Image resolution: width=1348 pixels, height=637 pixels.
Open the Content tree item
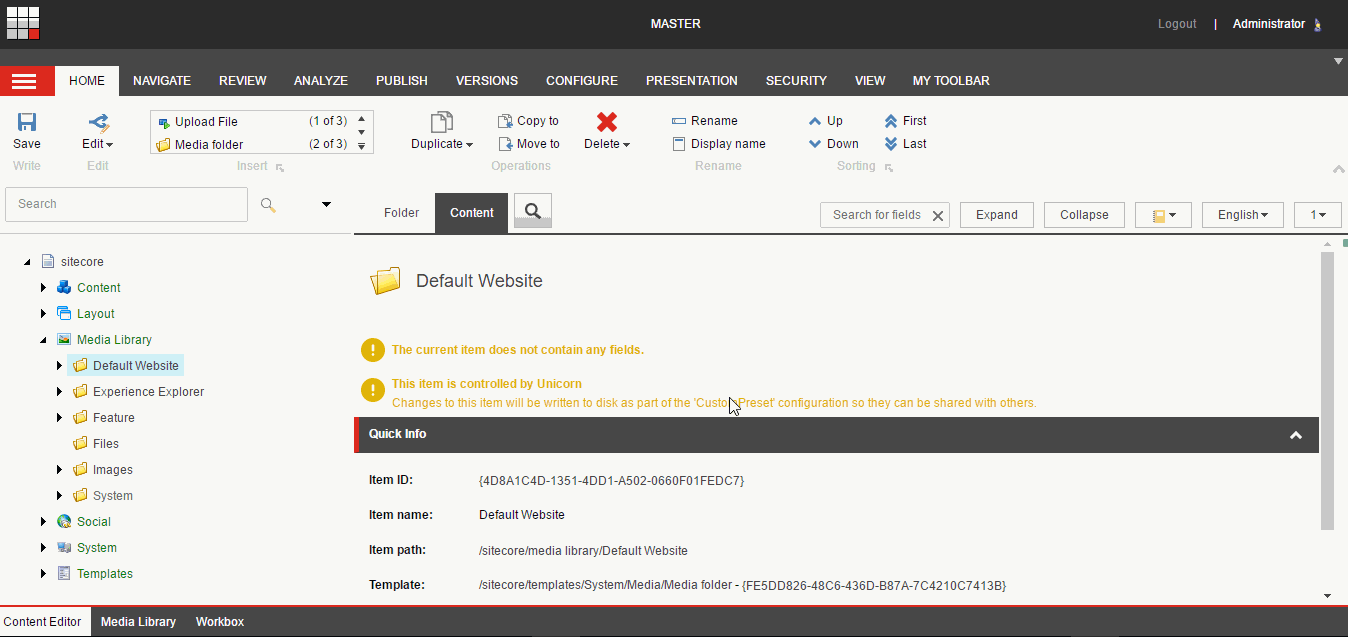pyautogui.click(x=98, y=288)
